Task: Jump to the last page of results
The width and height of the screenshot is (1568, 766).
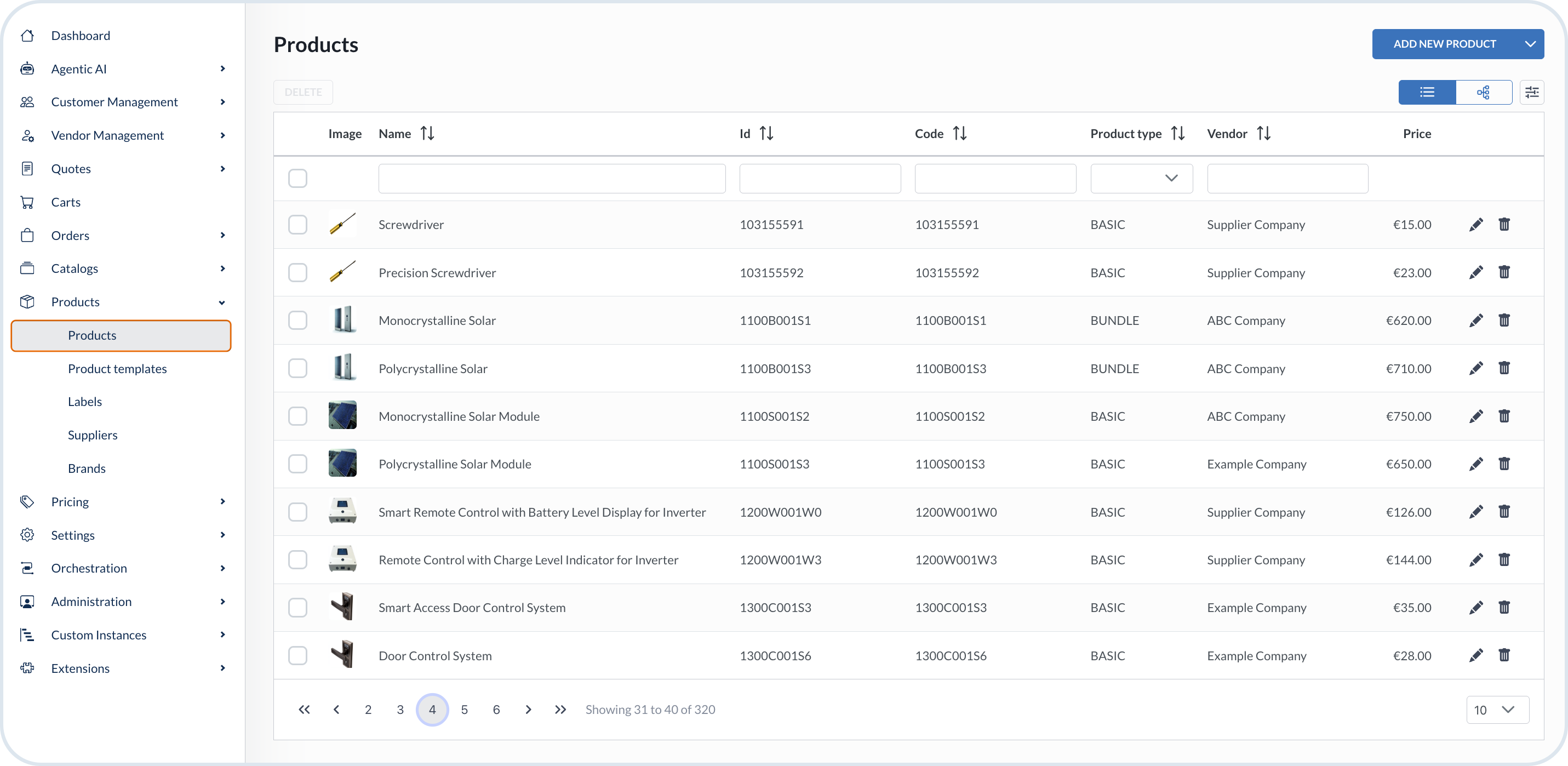Action: click(560, 710)
